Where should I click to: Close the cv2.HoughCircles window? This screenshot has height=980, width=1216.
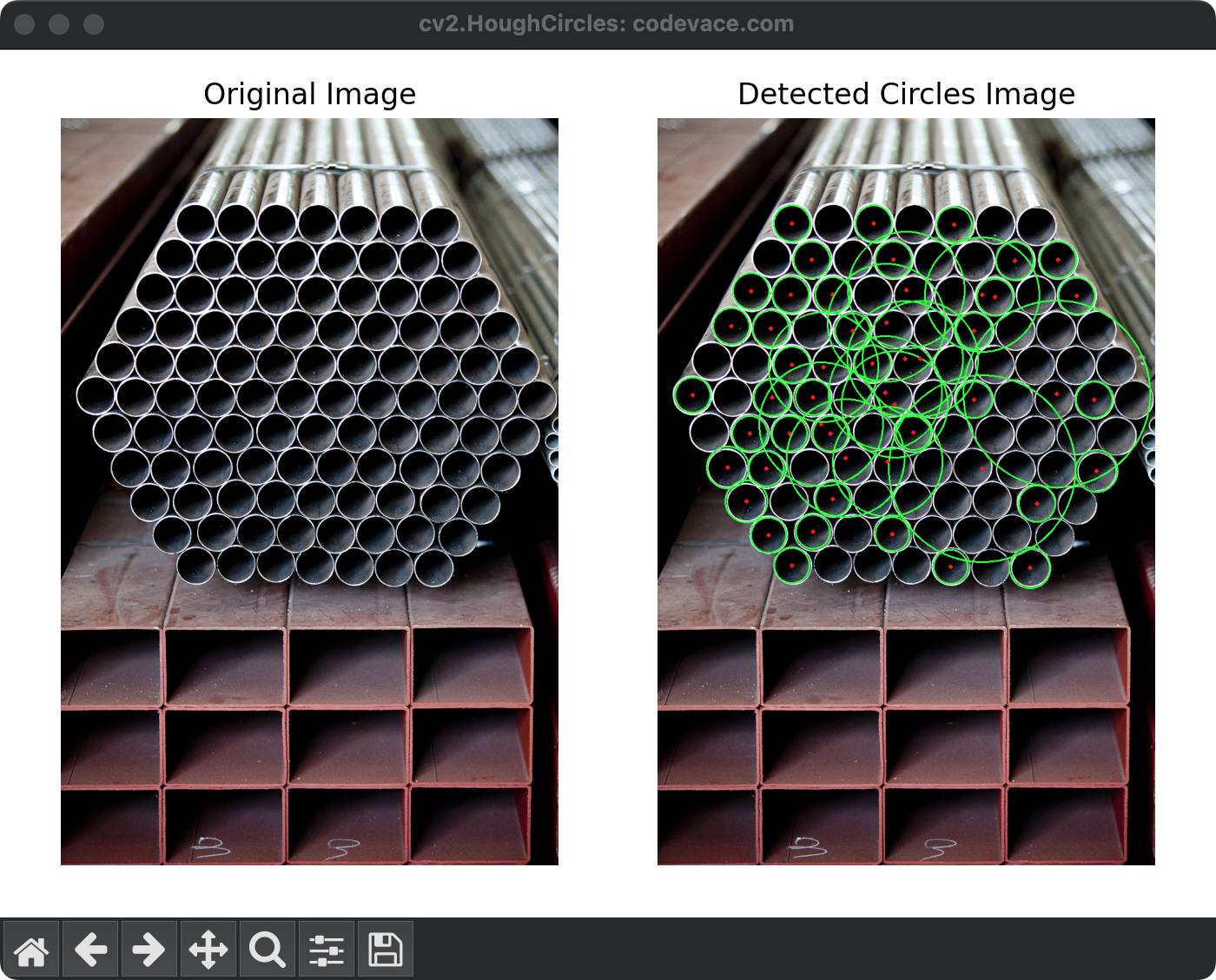point(24,24)
